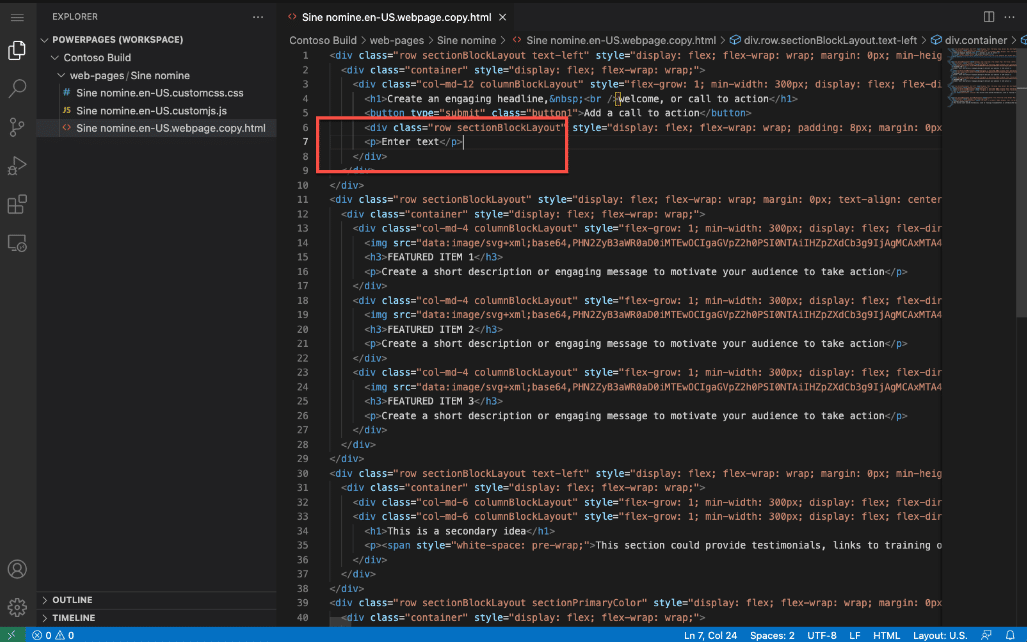Open the Extensions view icon

17,204
